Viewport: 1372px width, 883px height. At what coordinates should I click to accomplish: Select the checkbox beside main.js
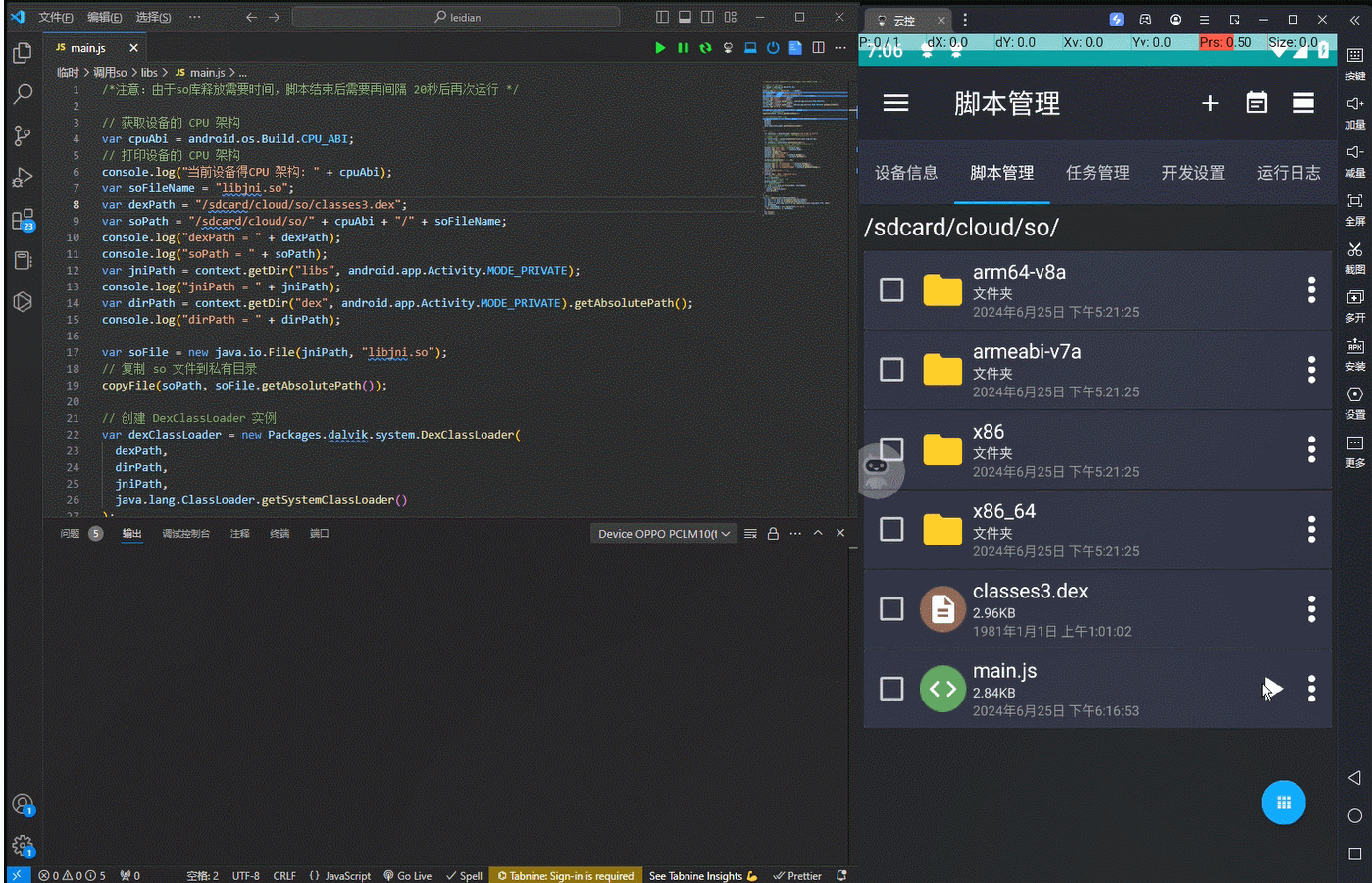coord(890,689)
